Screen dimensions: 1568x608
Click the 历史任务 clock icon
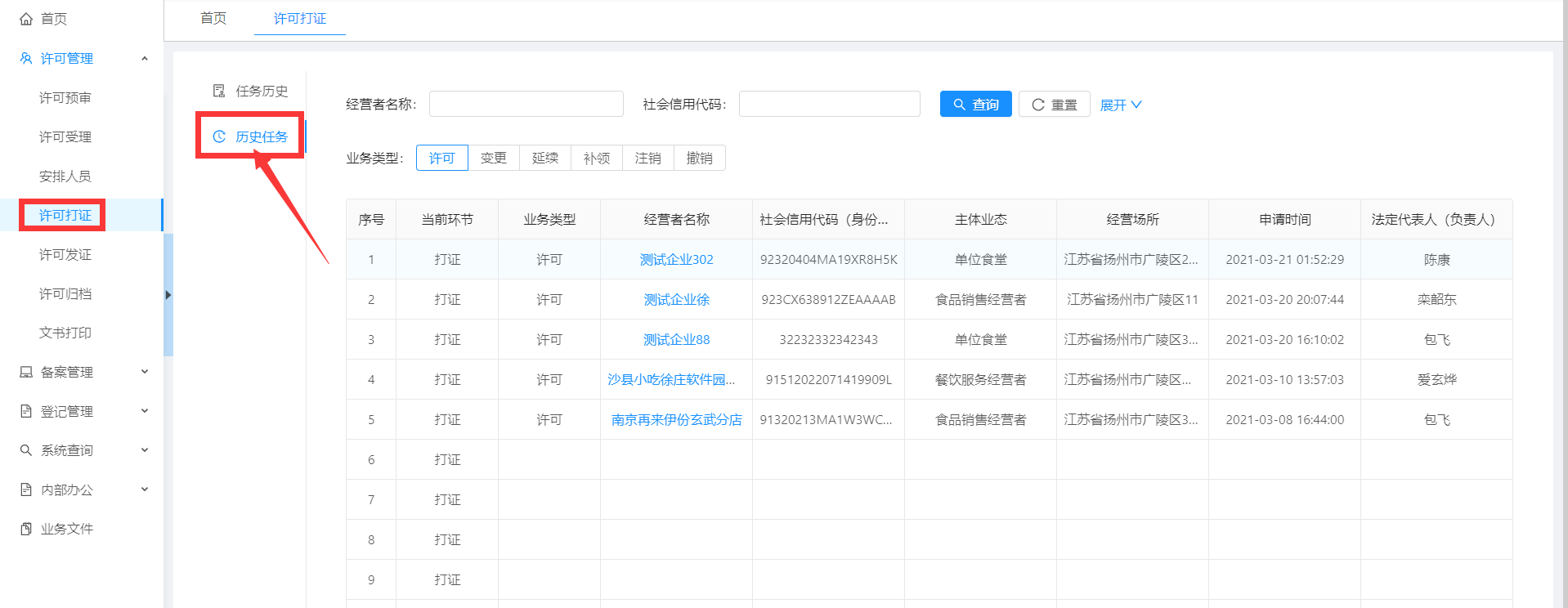pyautogui.click(x=219, y=136)
